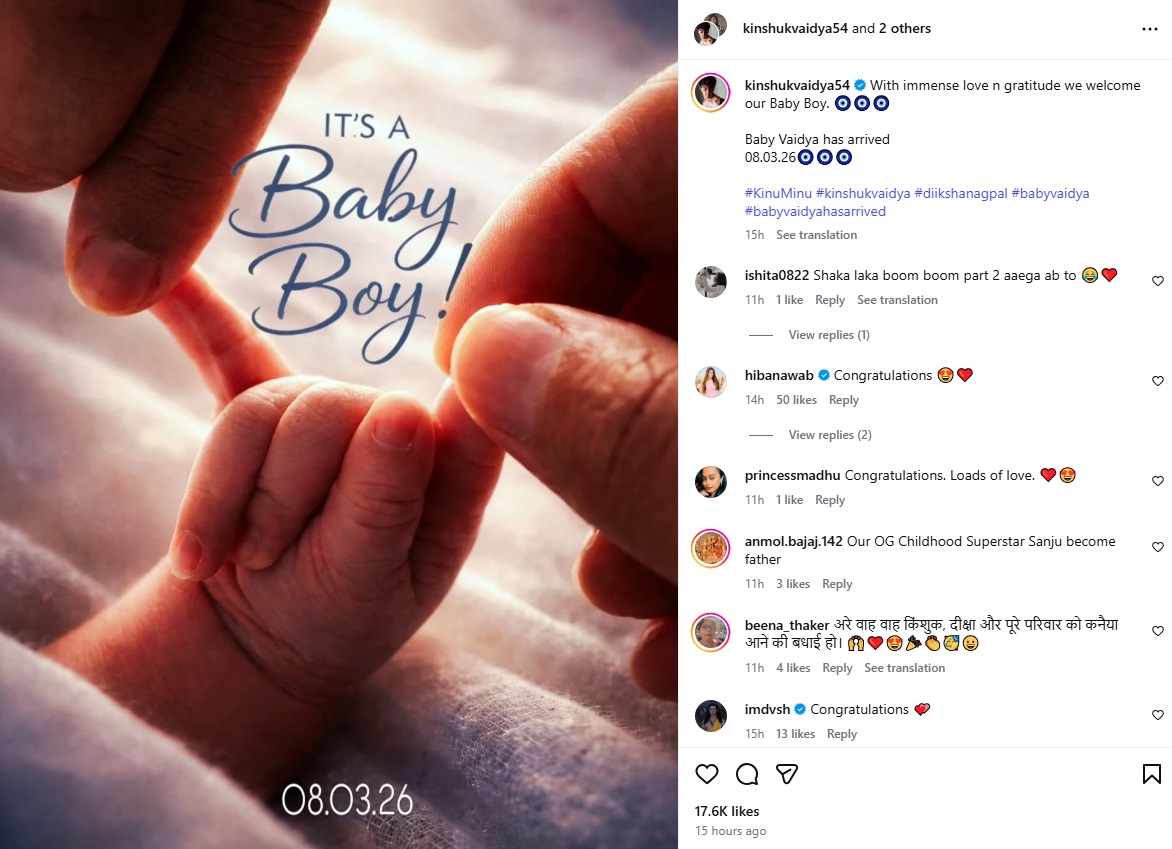Open hibanawab's profile avatar
This screenshot has width=1172, height=849.
point(711,382)
